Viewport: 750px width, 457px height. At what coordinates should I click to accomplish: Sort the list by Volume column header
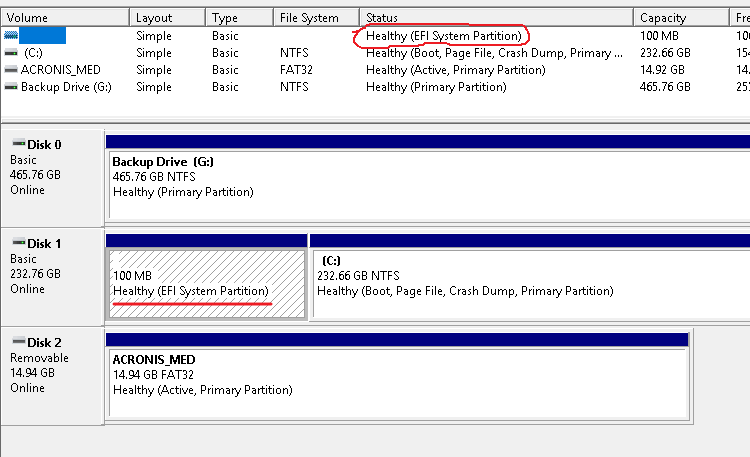pyautogui.click(x=65, y=18)
